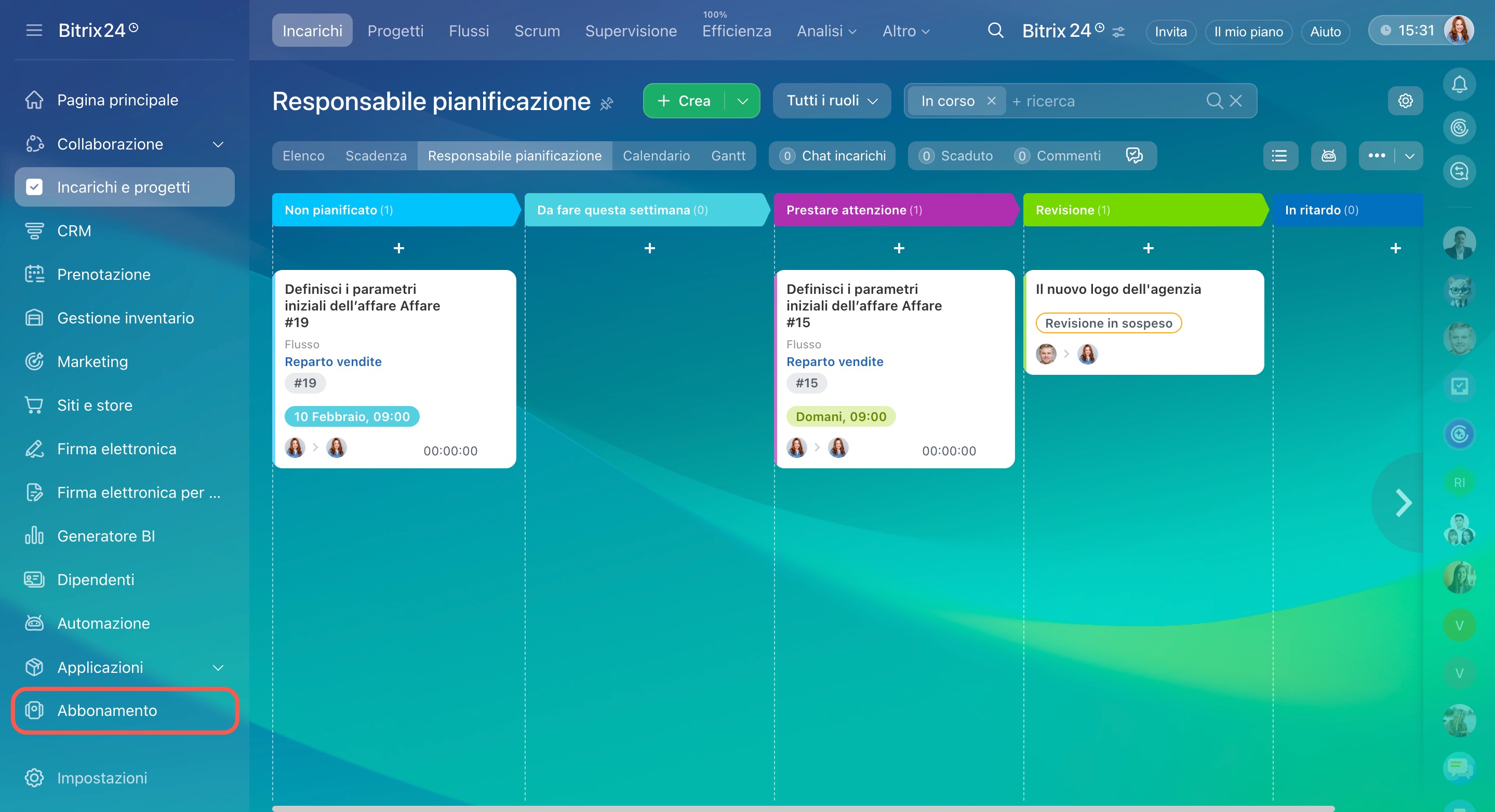The width and height of the screenshot is (1495, 812).
Task: Open the Crea button dropdown arrow
Action: coord(742,101)
